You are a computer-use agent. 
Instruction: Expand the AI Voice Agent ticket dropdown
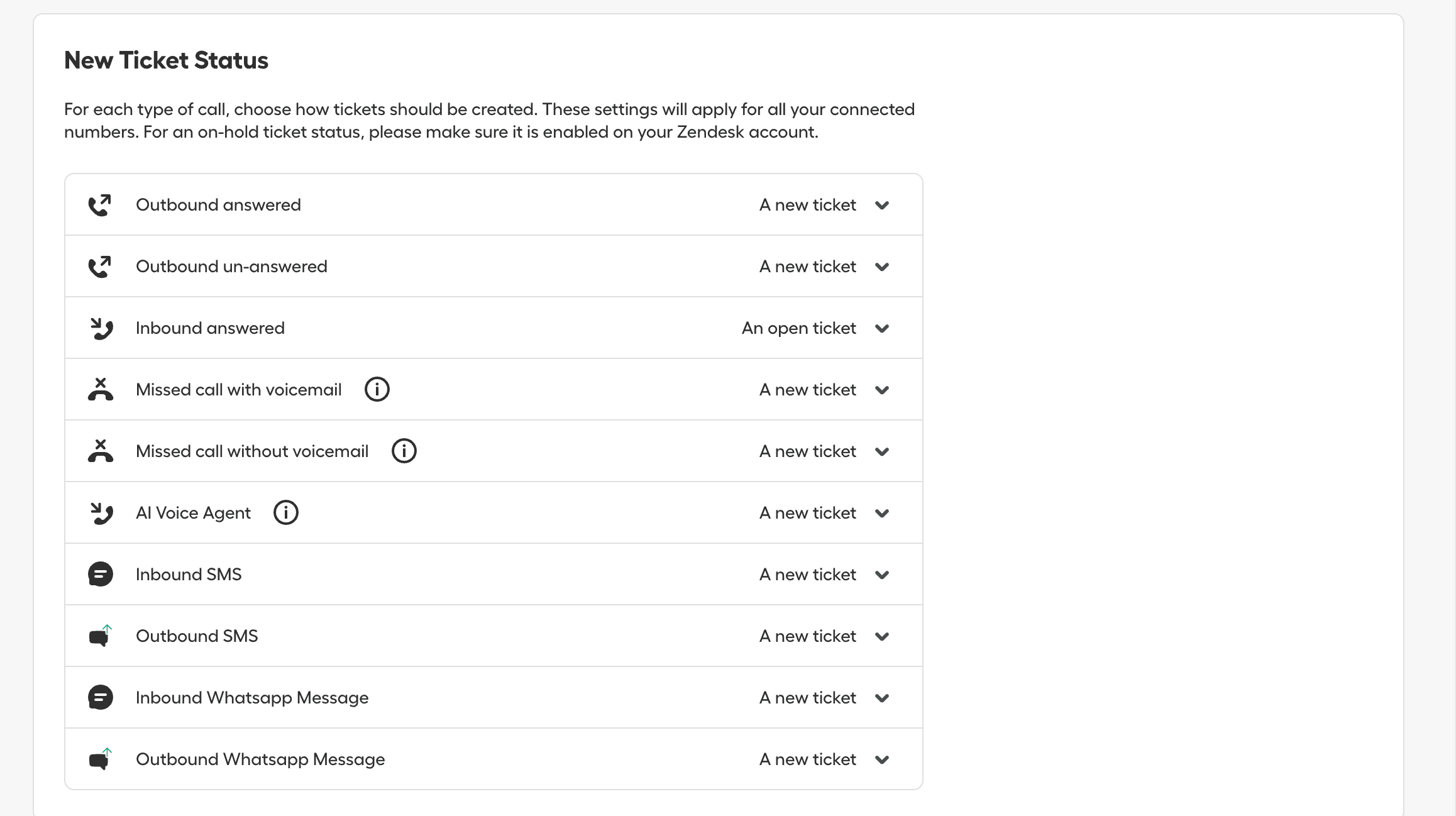click(882, 512)
